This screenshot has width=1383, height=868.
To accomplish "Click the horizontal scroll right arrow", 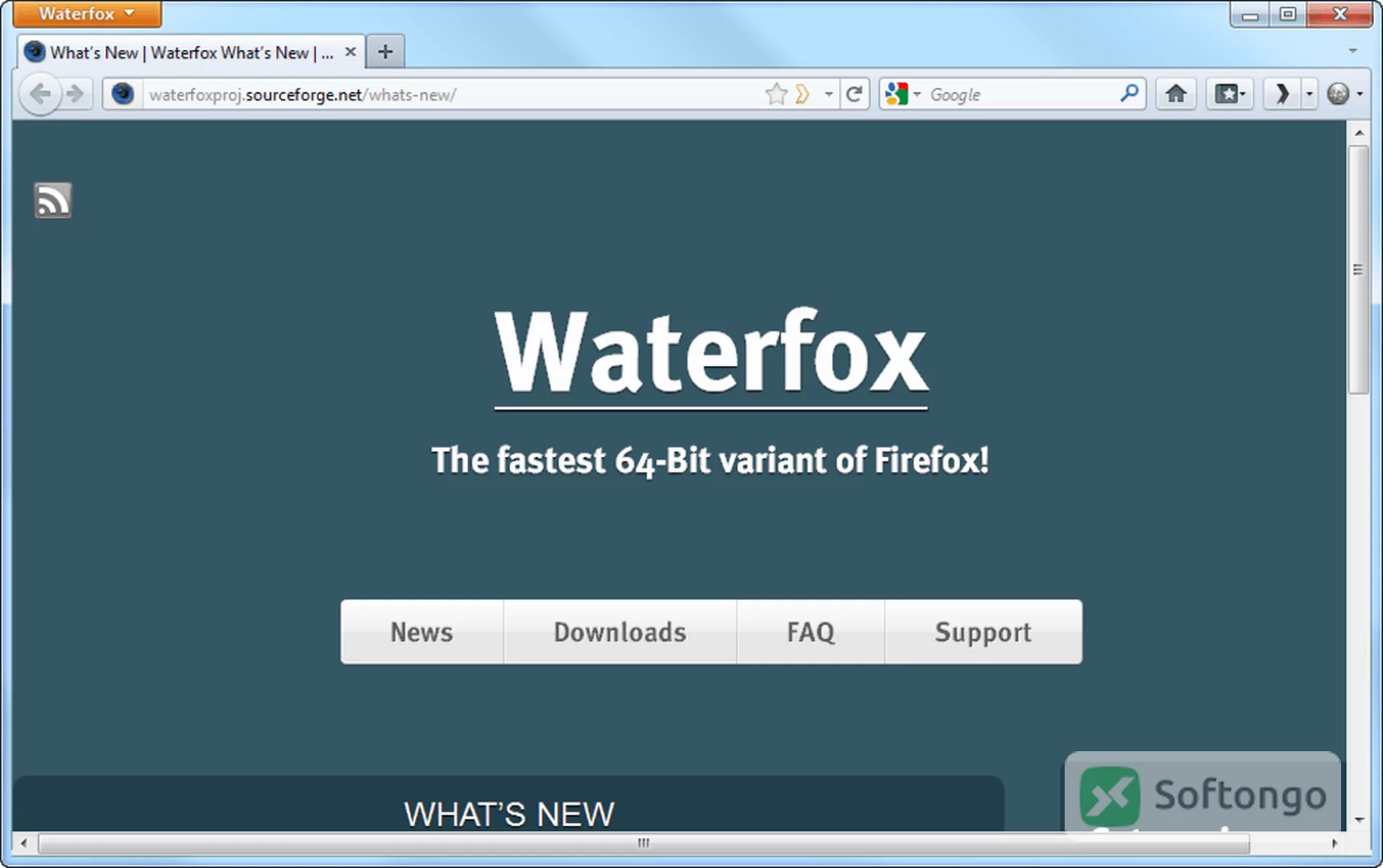I will tap(1335, 843).
